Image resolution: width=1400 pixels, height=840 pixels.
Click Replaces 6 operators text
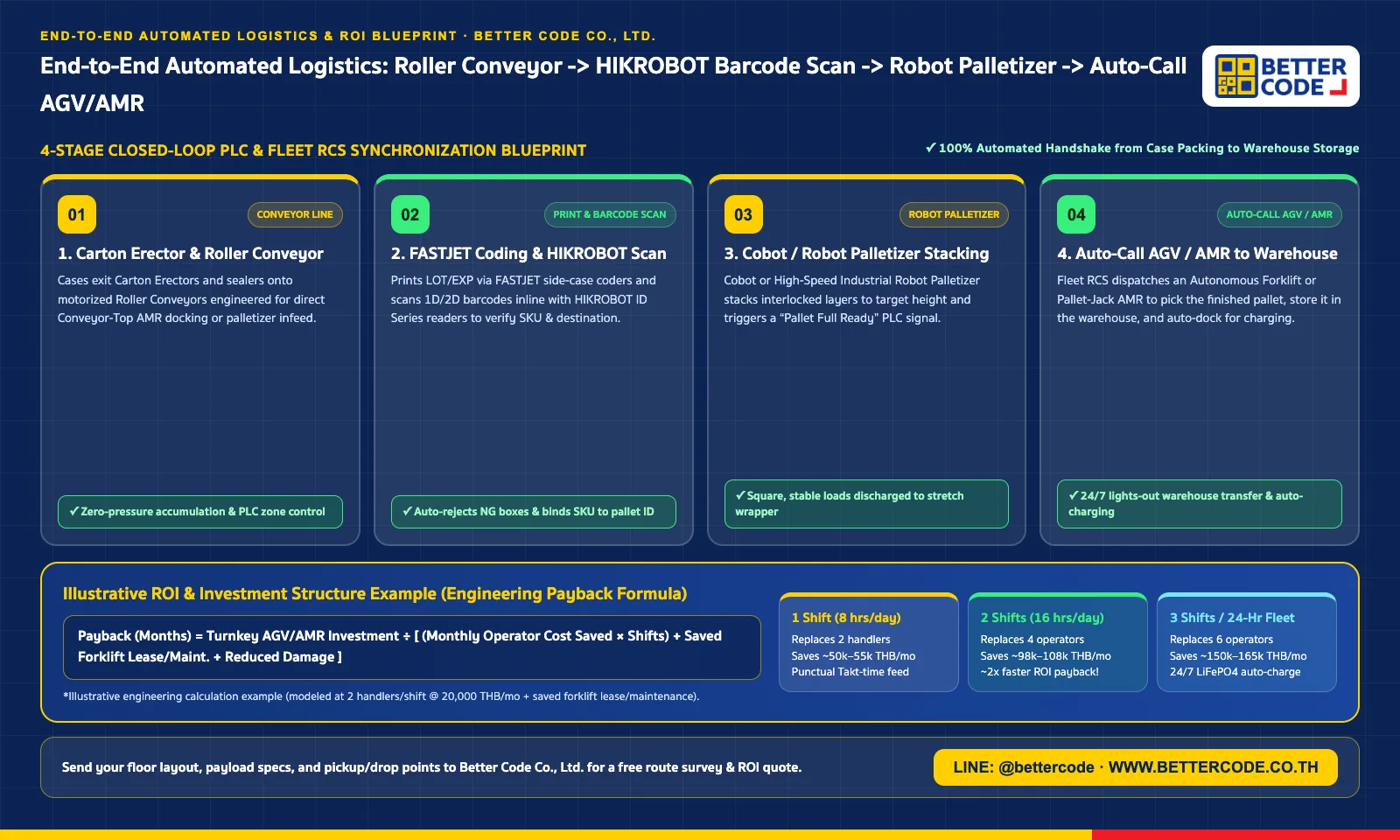coord(1221,640)
